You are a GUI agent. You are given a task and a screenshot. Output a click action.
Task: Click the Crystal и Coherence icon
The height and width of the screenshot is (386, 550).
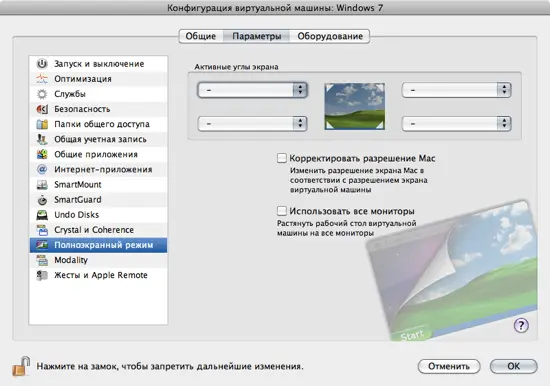tap(42, 230)
